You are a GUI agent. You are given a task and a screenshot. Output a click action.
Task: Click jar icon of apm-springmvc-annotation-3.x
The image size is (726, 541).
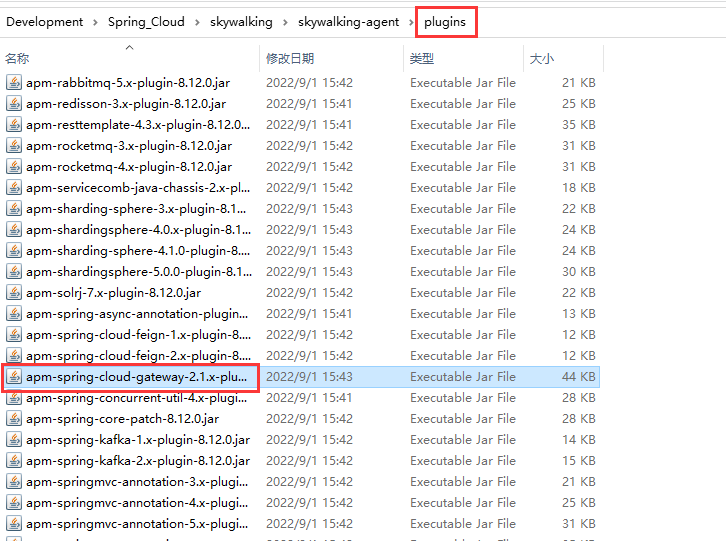tap(14, 481)
